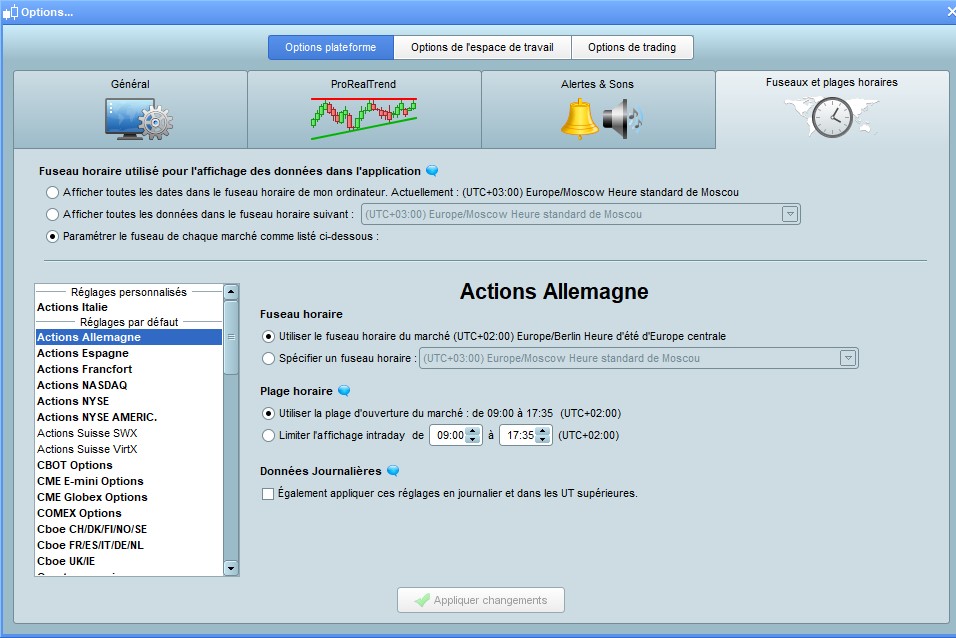Switch to Options de l'espace de travail
The width and height of the screenshot is (956, 638).
tap(482, 47)
